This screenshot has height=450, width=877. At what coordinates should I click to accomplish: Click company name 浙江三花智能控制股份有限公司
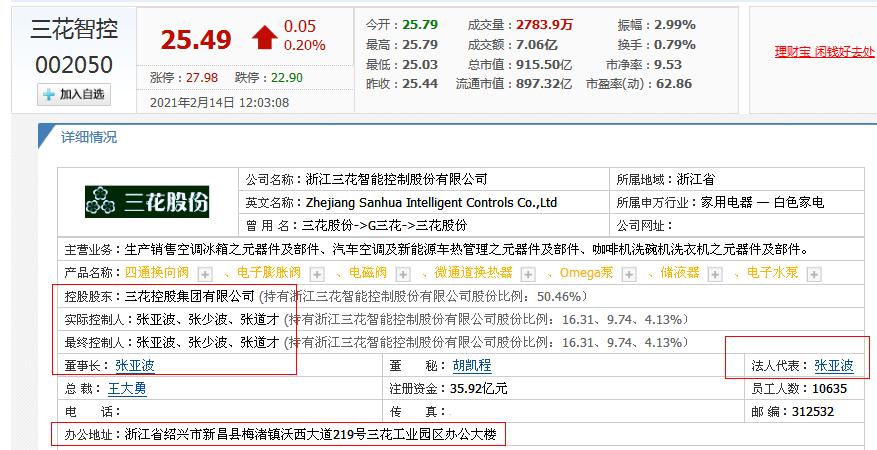[x=397, y=179]
